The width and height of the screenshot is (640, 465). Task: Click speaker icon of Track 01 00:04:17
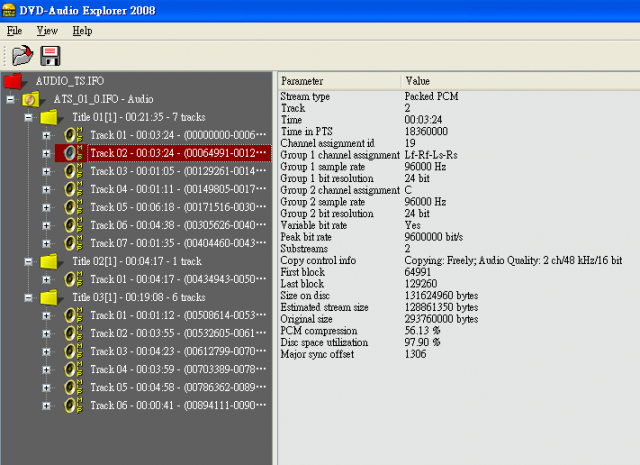73,279
